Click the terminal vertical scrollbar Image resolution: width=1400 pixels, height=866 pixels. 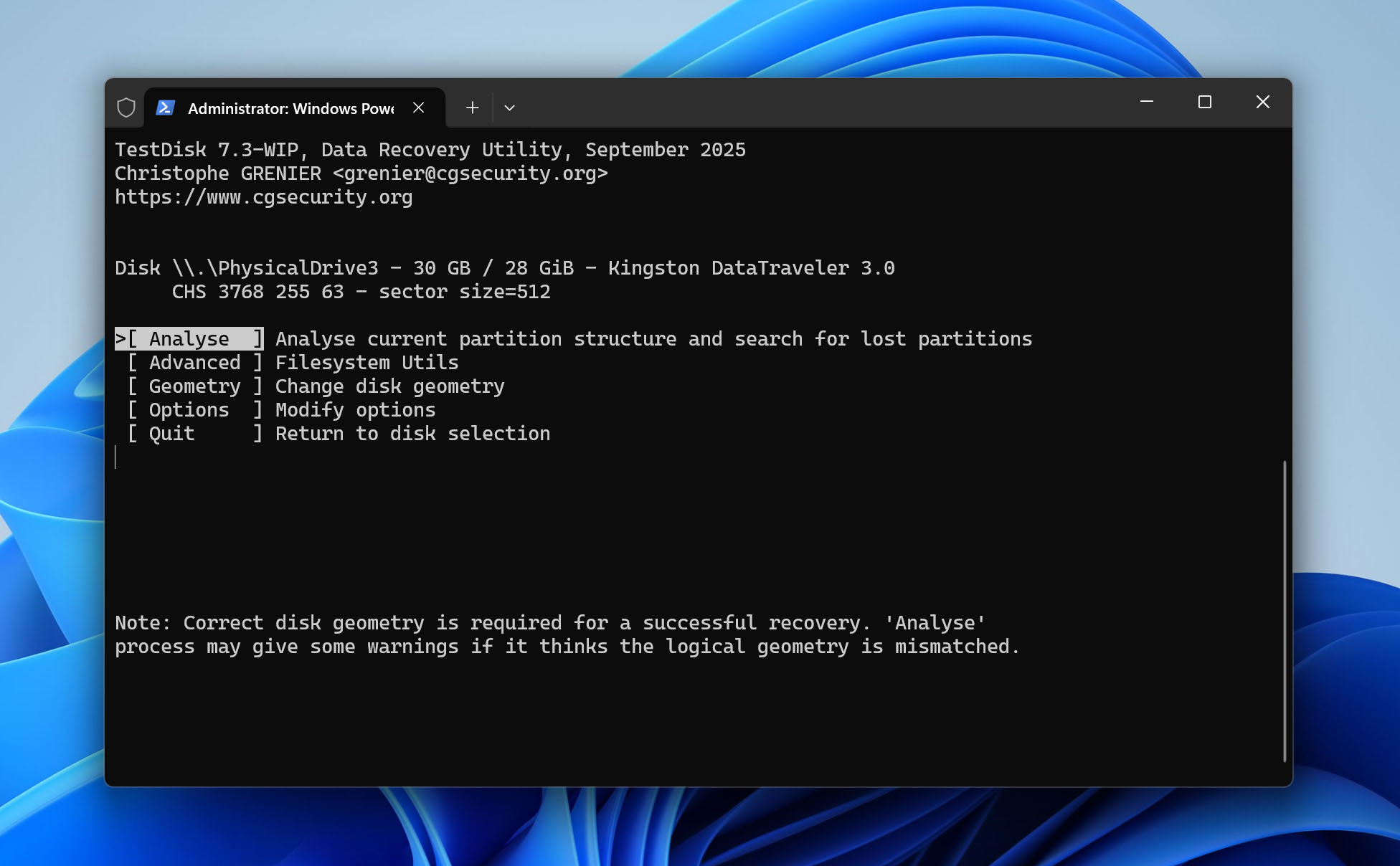(1285, 611)
